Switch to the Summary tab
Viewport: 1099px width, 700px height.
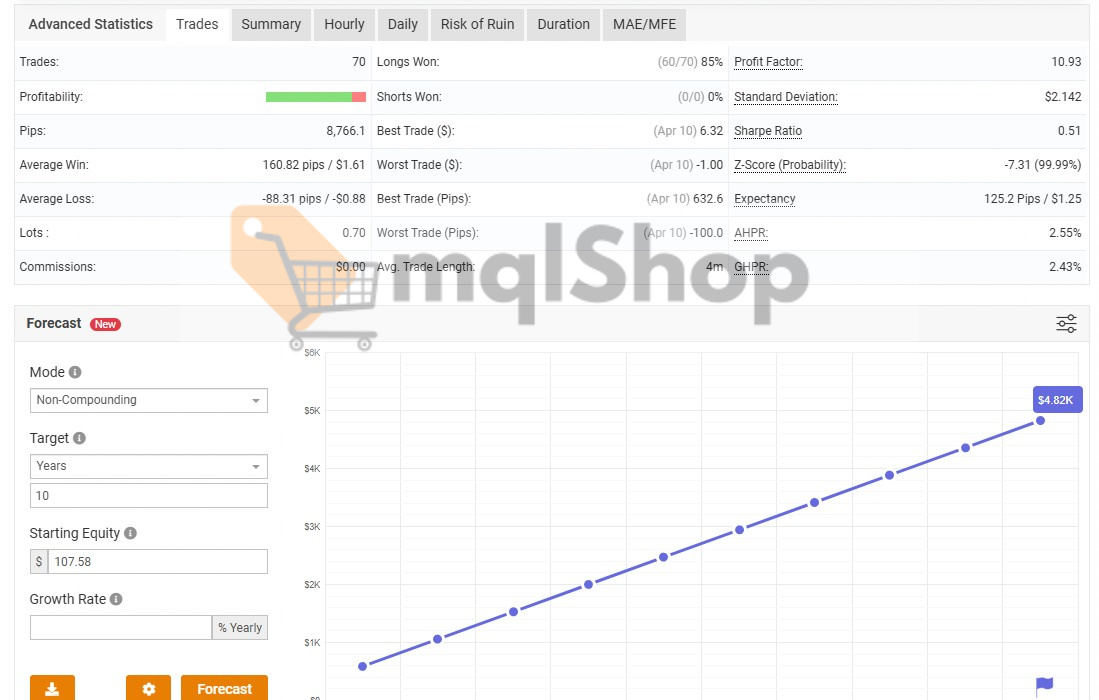point(270,24)
